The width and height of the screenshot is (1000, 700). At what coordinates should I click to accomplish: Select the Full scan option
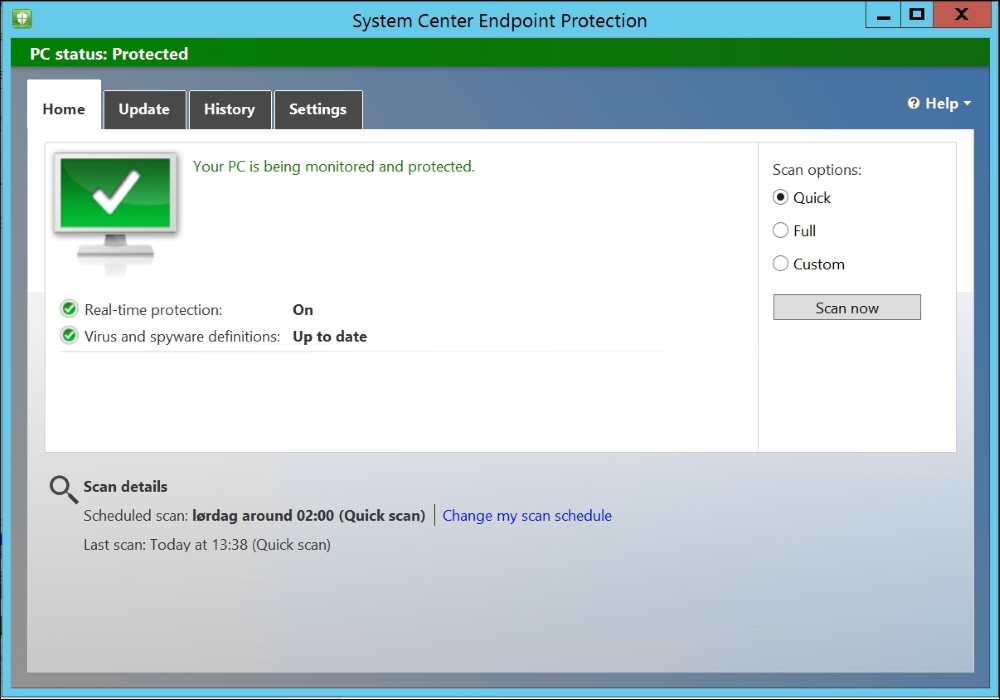click(x=781, y=230)
